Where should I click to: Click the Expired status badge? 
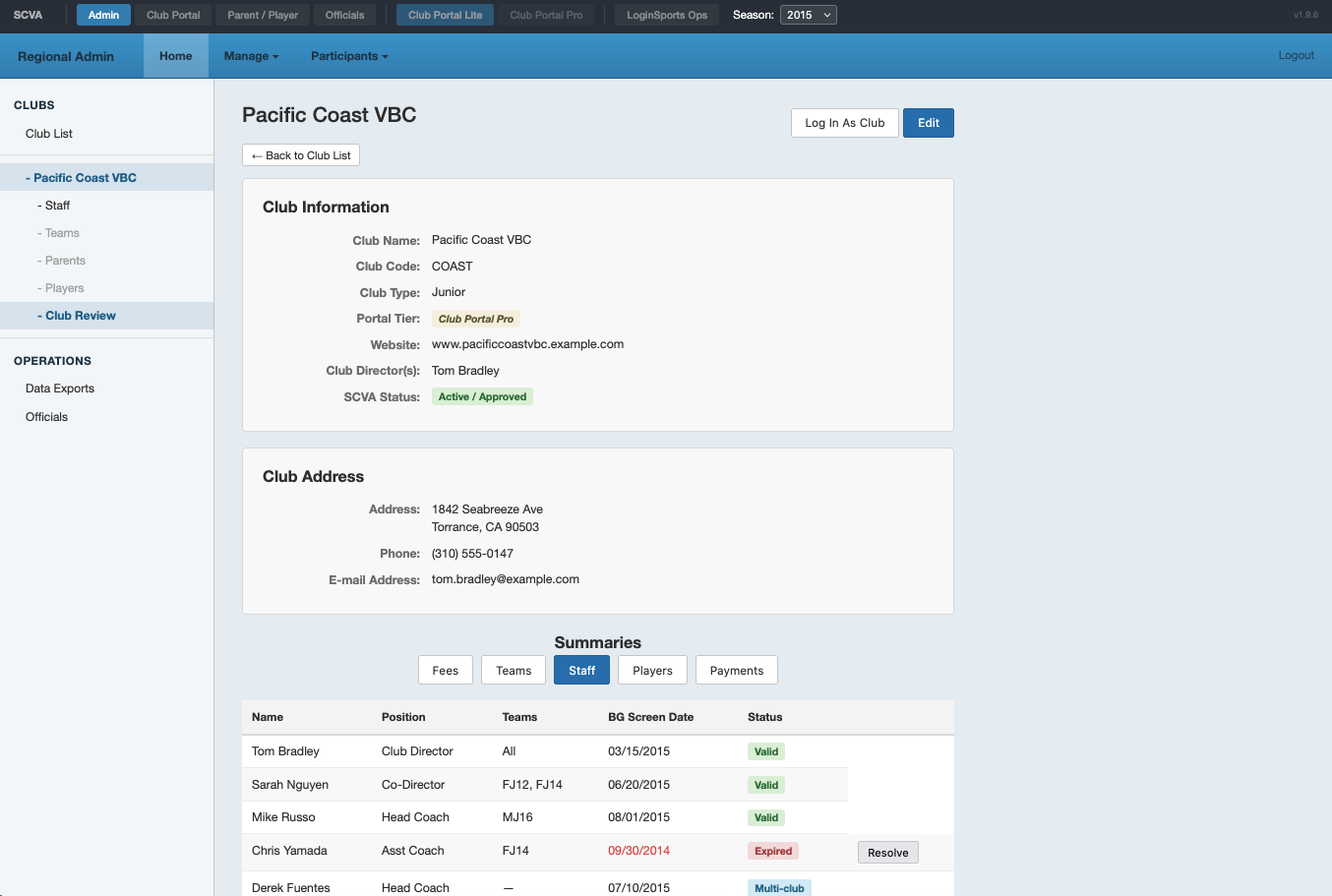coord(773,851)
